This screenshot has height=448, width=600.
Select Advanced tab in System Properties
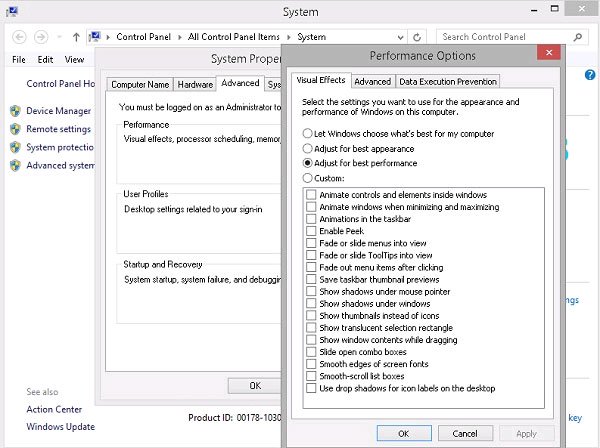pos(240,83)
